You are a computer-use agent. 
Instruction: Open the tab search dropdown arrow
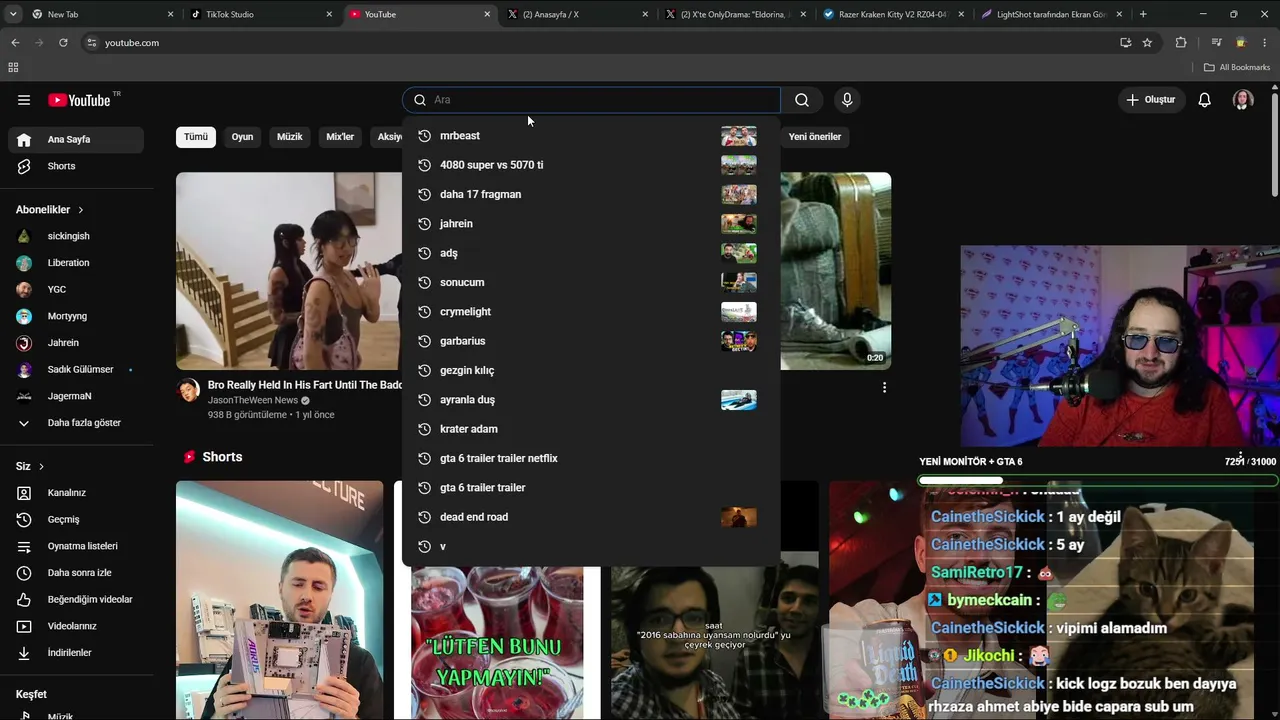tap(13, 14)
